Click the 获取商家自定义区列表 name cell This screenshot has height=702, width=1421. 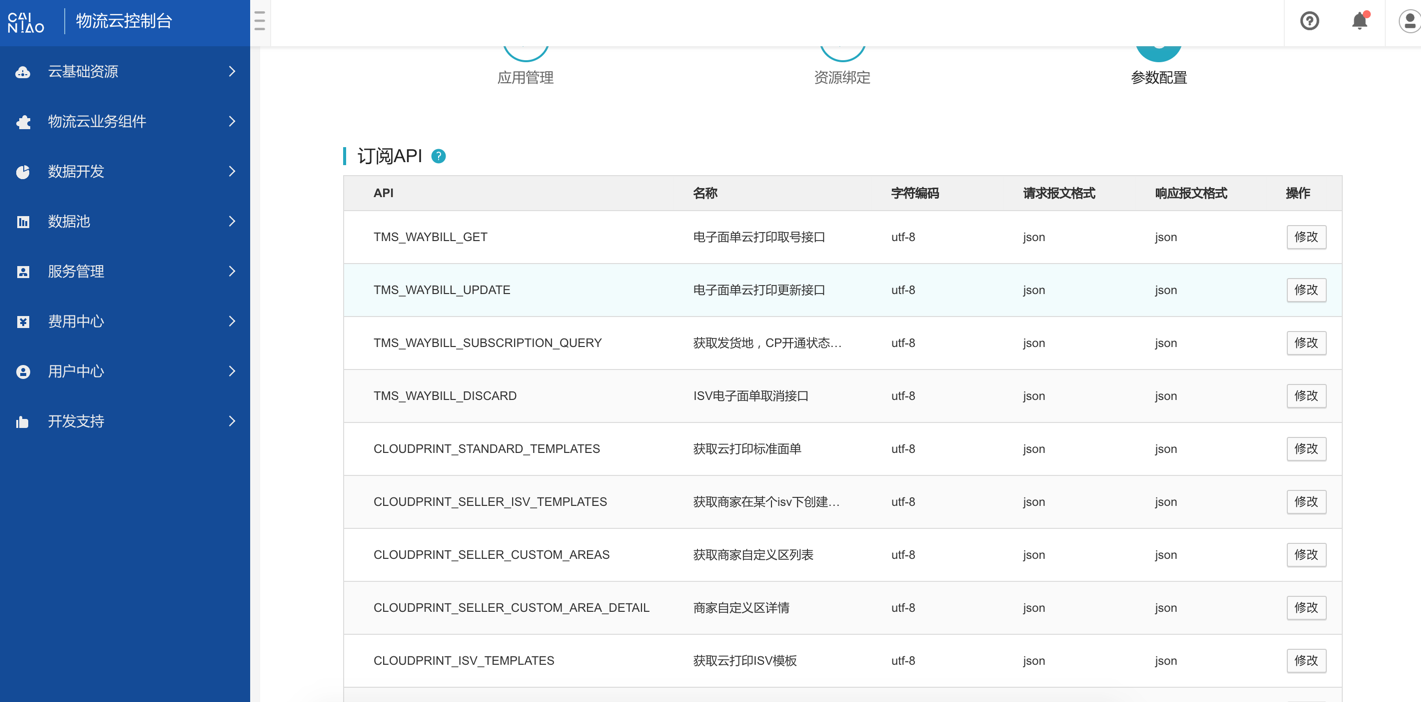pyautogui.click(x=753, y=555)
